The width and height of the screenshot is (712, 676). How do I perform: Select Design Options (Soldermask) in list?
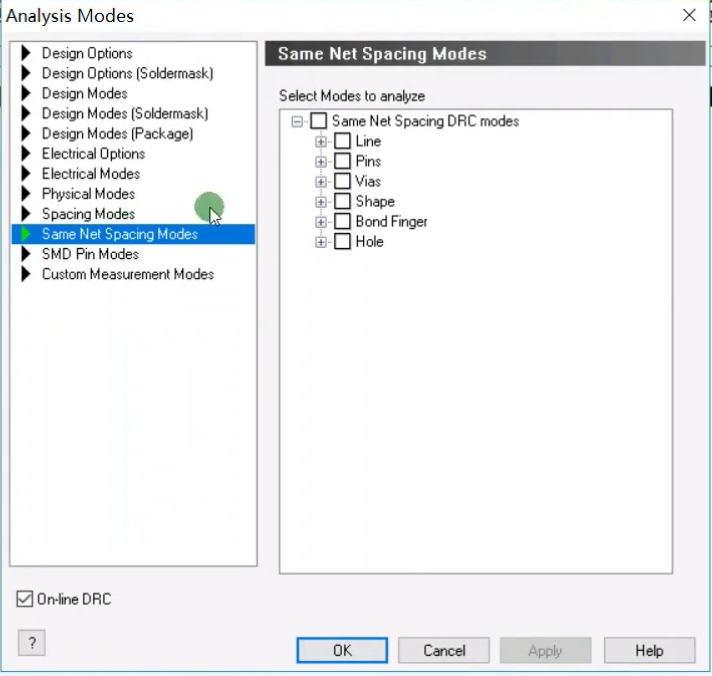[128, 73]
